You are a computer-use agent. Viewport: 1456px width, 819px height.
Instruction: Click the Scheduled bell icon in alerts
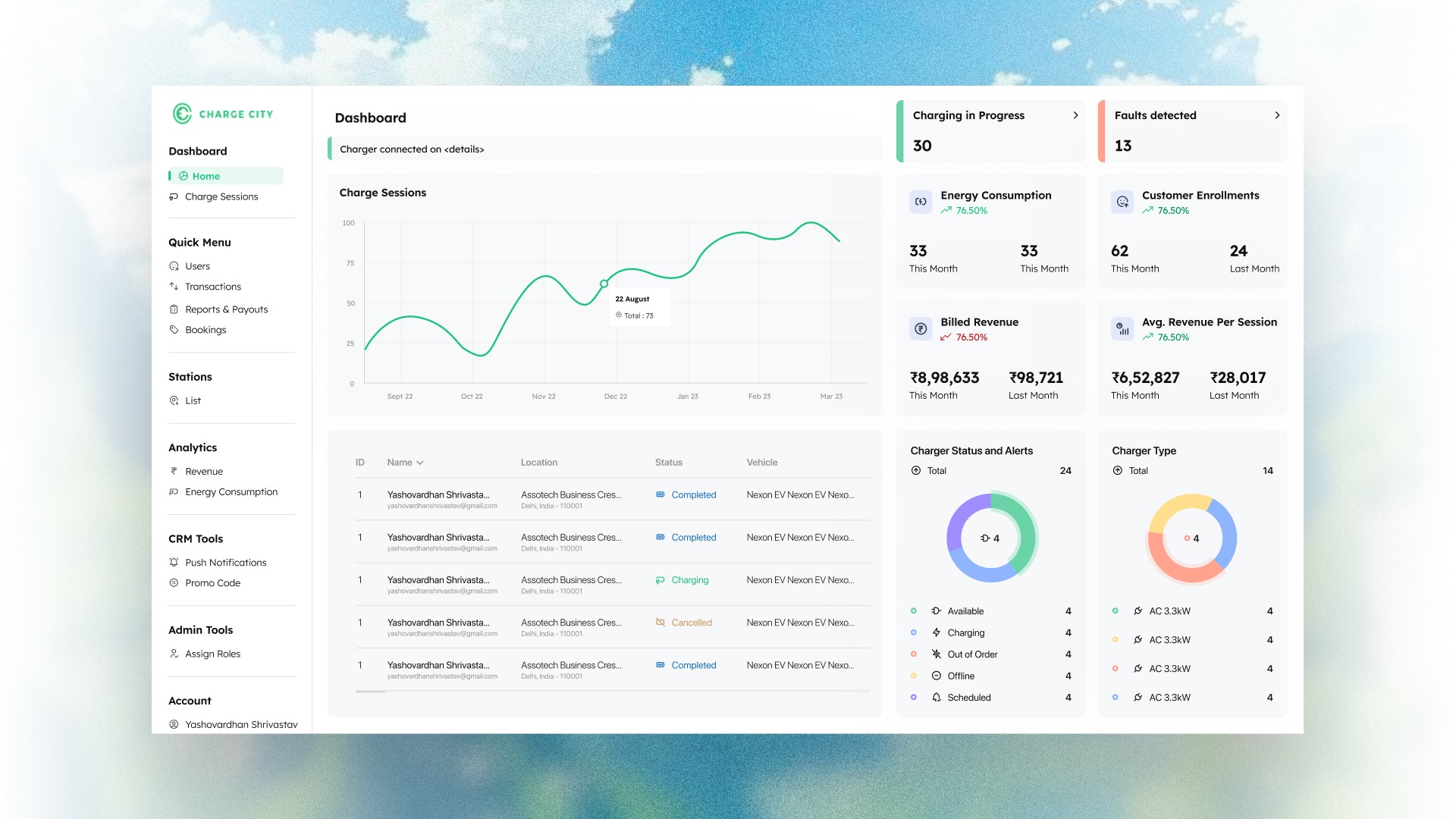pos(936,698)
